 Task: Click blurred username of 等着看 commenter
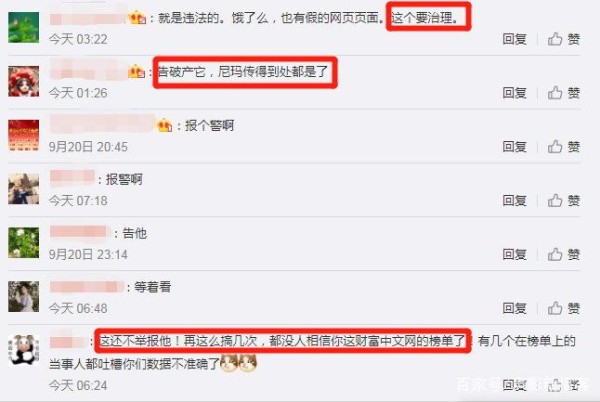coord(86,287)
